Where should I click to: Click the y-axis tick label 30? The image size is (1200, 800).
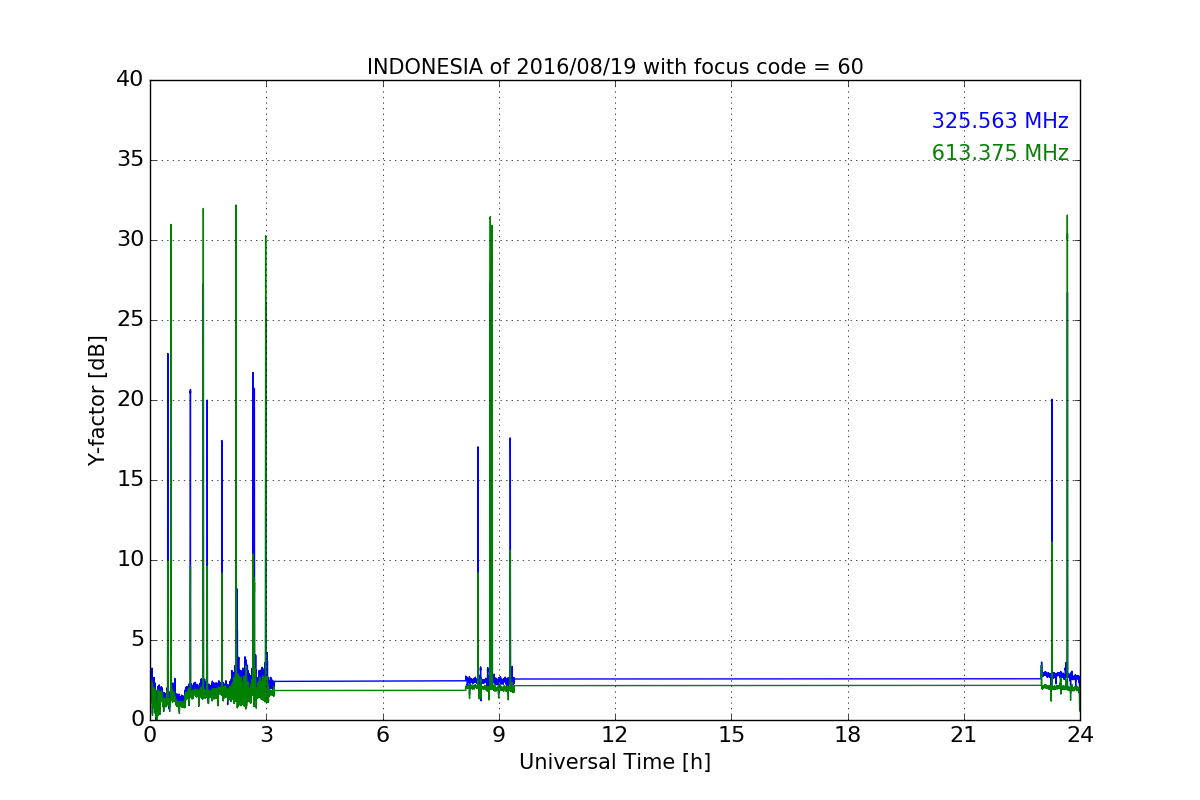[x=130, y=240]
